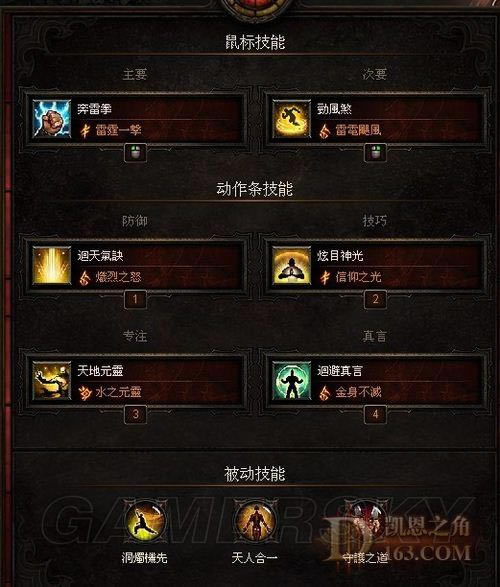Click the 迴天氣訣 golden light skill icon

[x=52, y=265]
